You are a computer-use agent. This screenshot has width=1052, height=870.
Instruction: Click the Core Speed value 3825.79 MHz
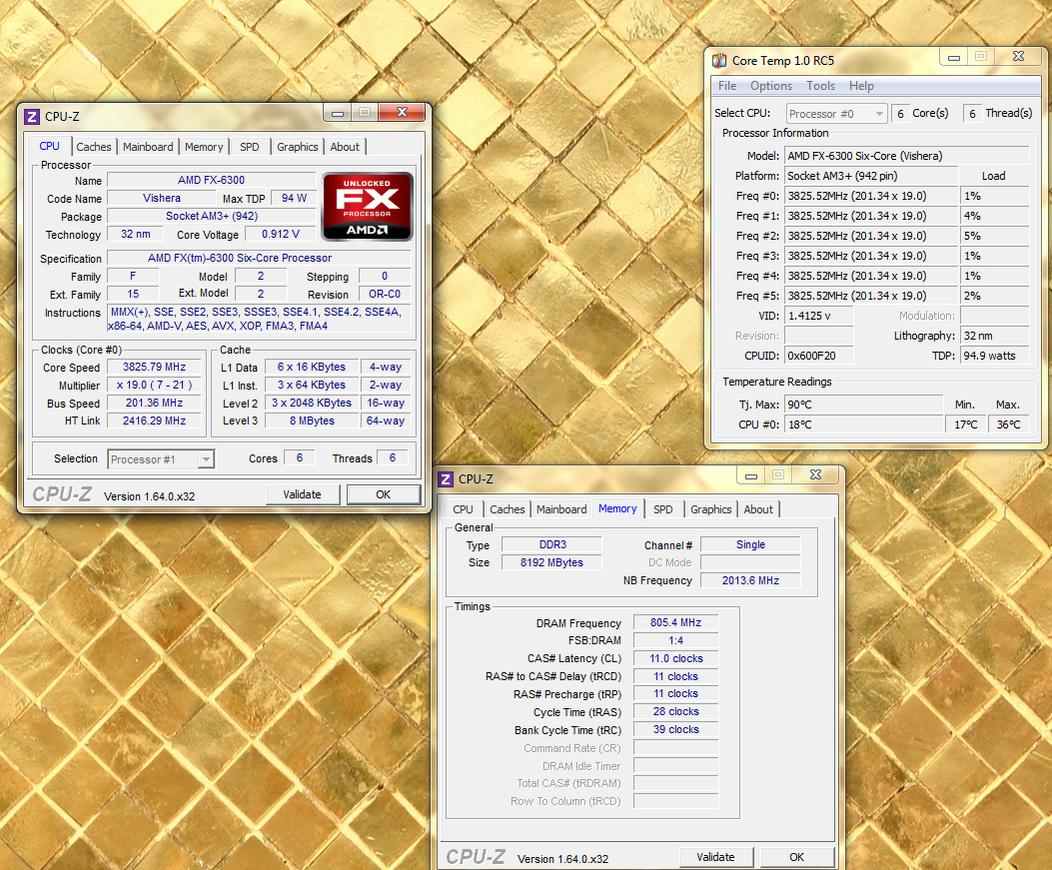coord(154,367)
